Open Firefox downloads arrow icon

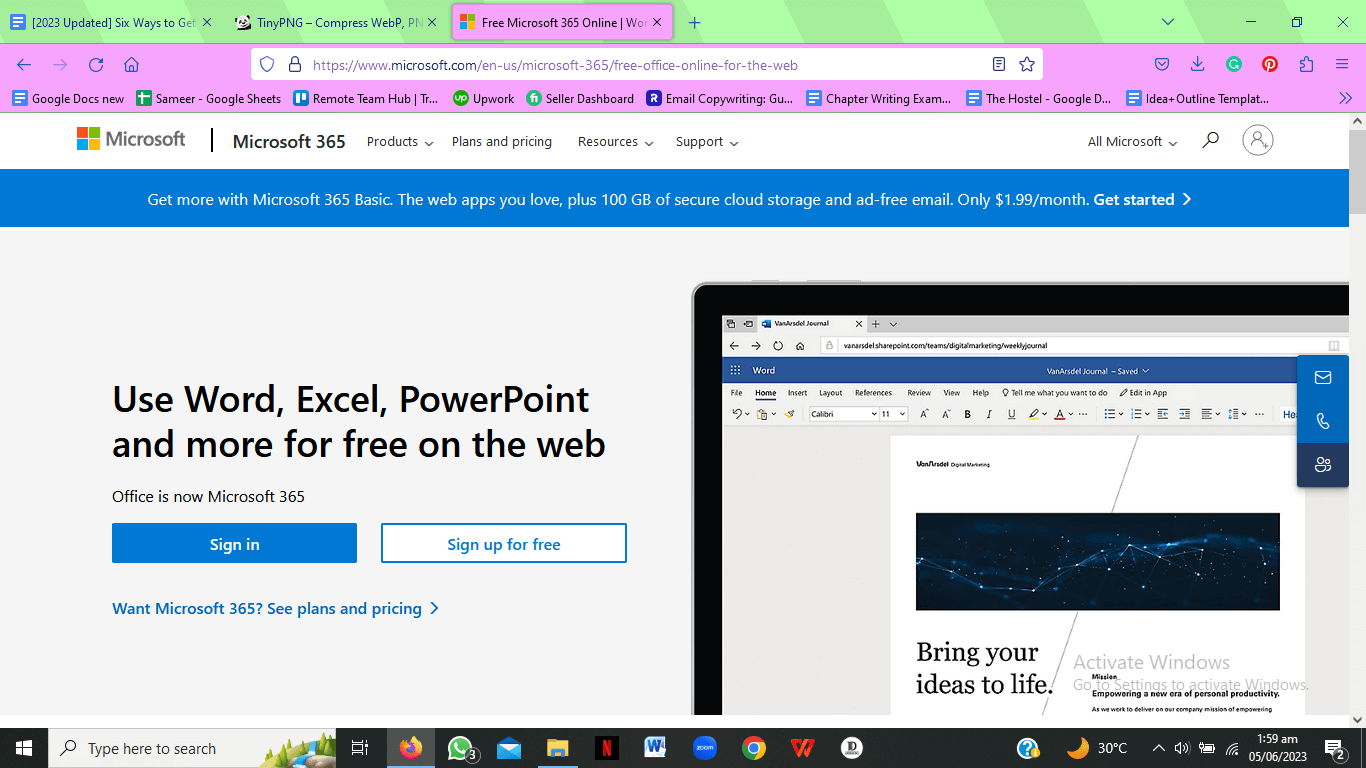coord(1197,64)
